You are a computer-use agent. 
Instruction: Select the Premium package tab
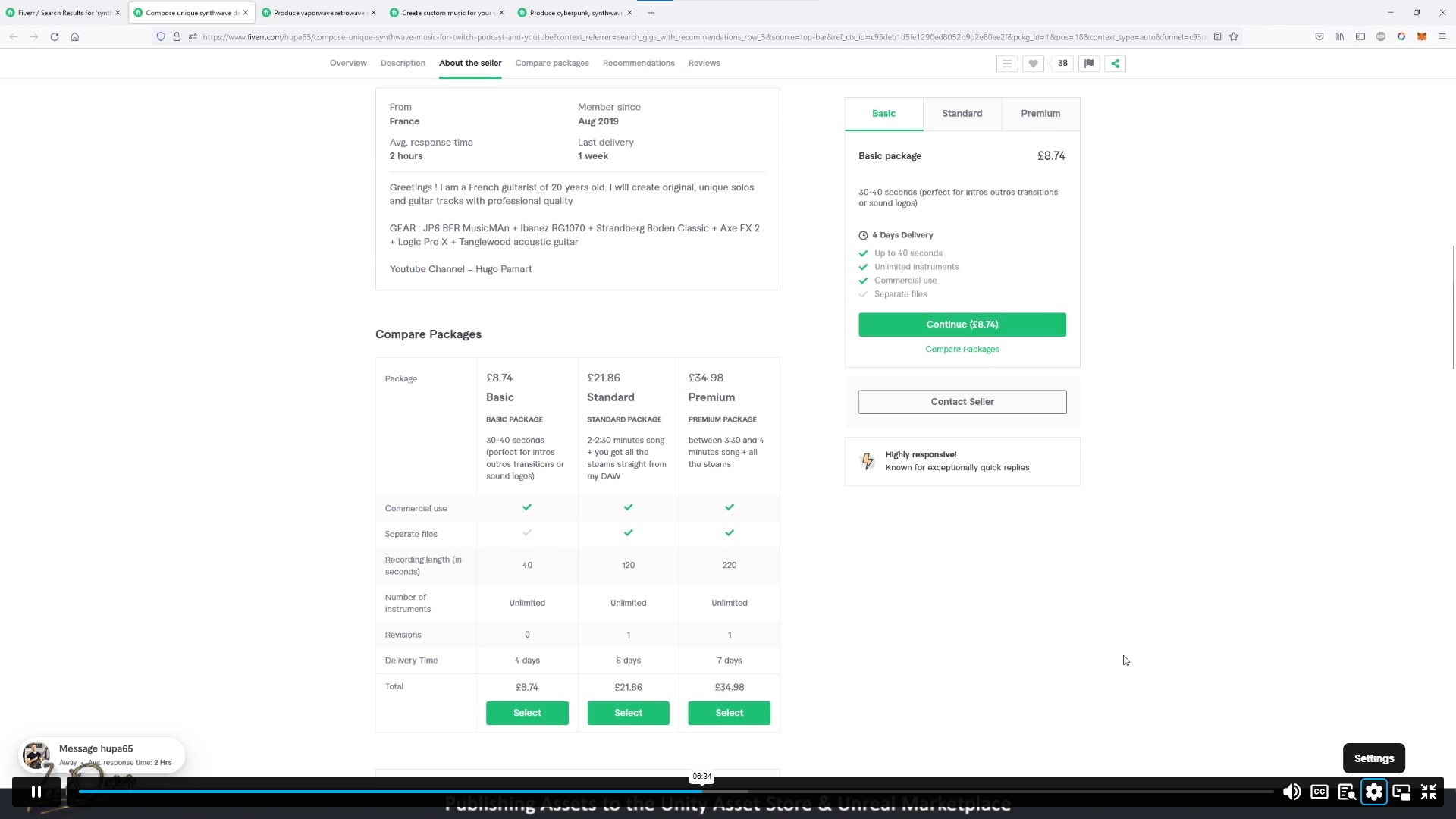coord(1040,113)
